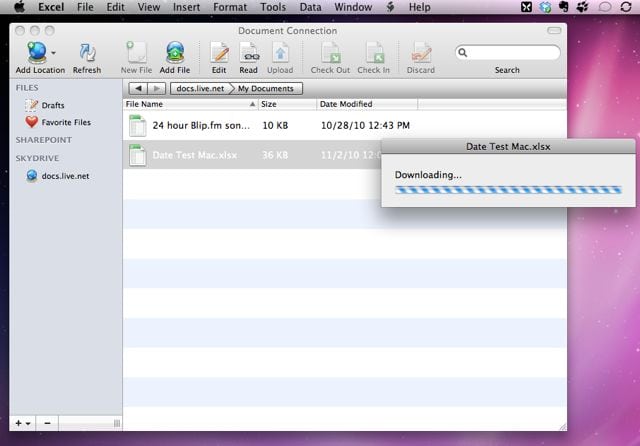Select docs.live.net breadcrumb segment
This screenshot has height=446, width=640.
[x=200, y=89]
